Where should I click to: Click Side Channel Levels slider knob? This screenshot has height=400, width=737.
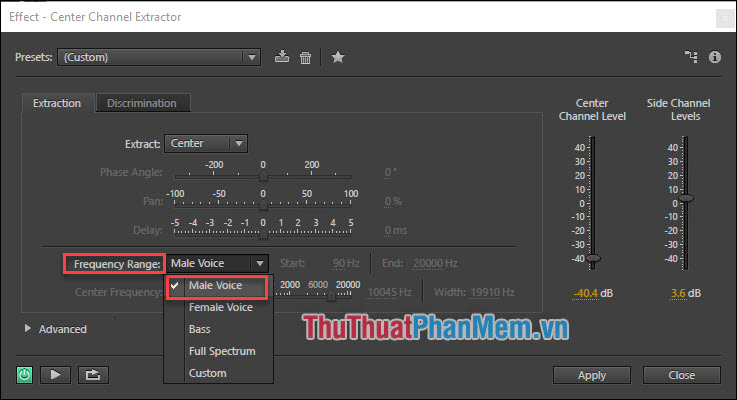686,198
